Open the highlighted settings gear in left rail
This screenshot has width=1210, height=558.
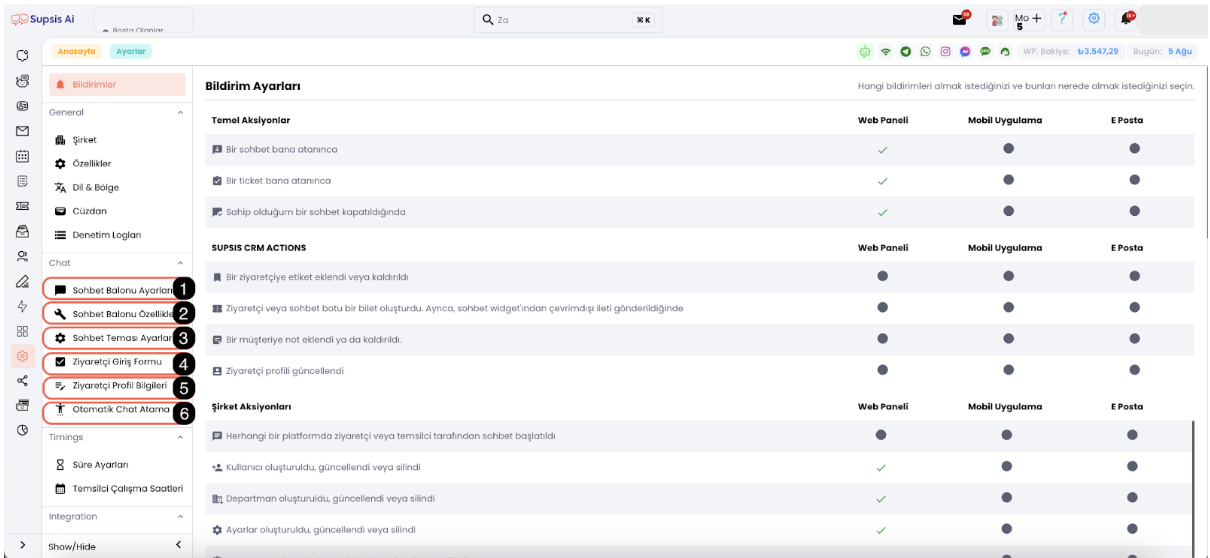coord(22,355)
